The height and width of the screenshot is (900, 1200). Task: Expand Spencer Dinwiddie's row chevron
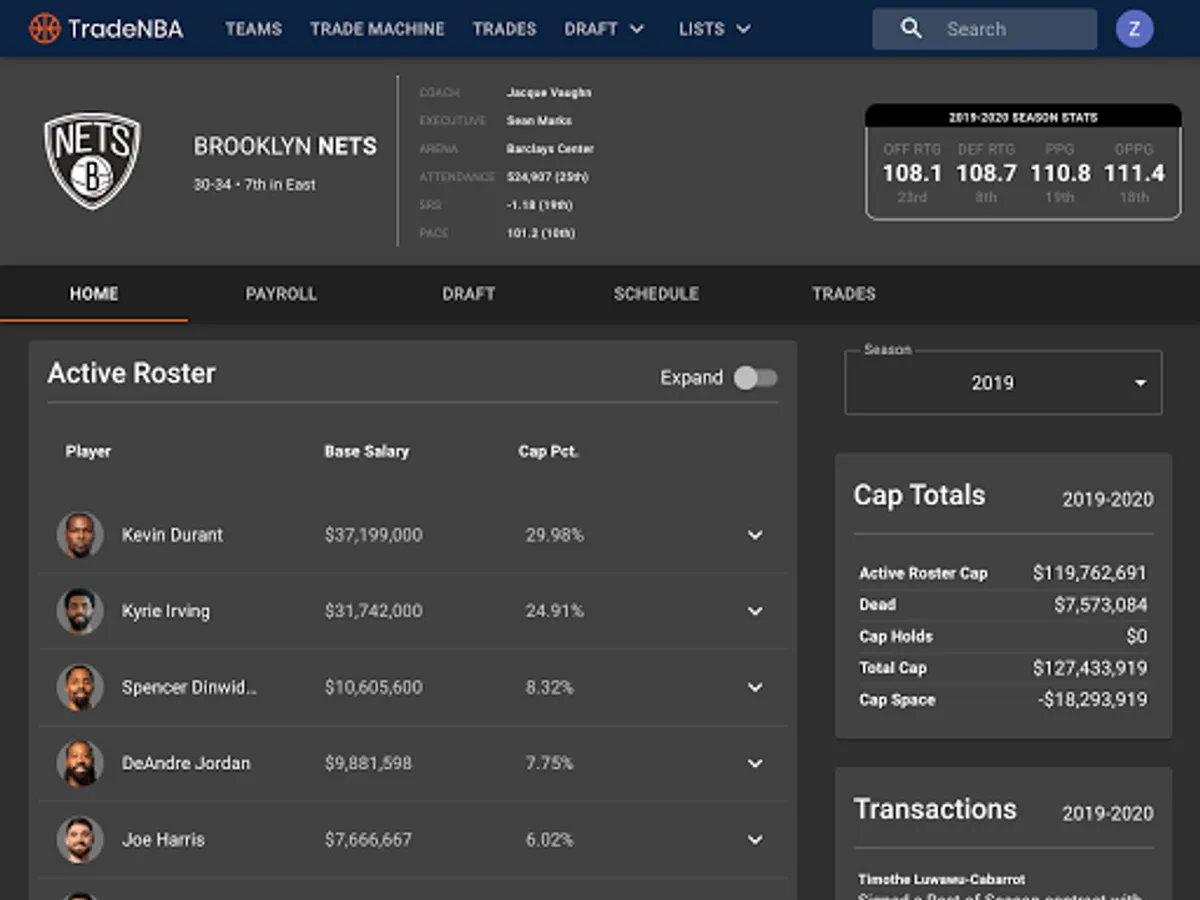[755, 687]
